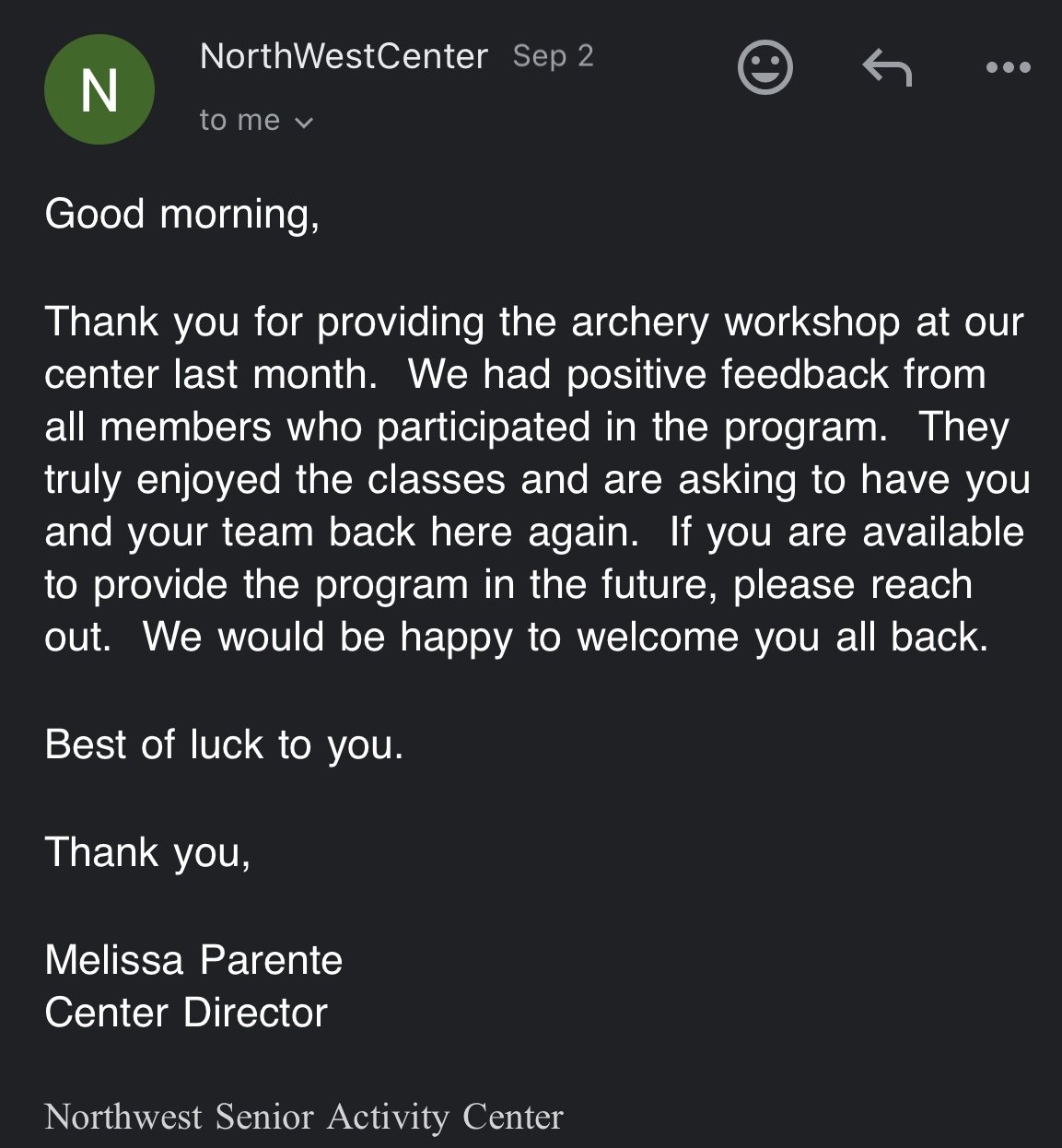Show details by tapping 'to me'
This screenshot has height=1148, width=1062.
pos(239,121)
